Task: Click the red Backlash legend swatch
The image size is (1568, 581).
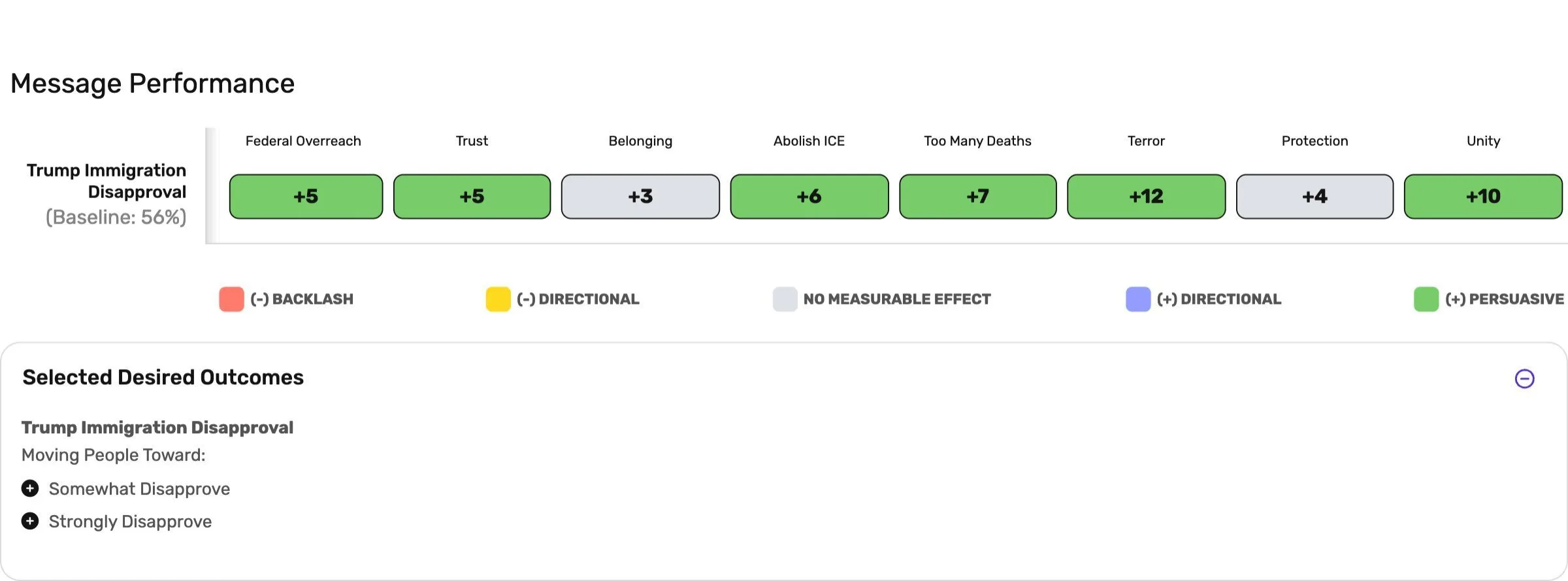Action: [x=231, y=299]
